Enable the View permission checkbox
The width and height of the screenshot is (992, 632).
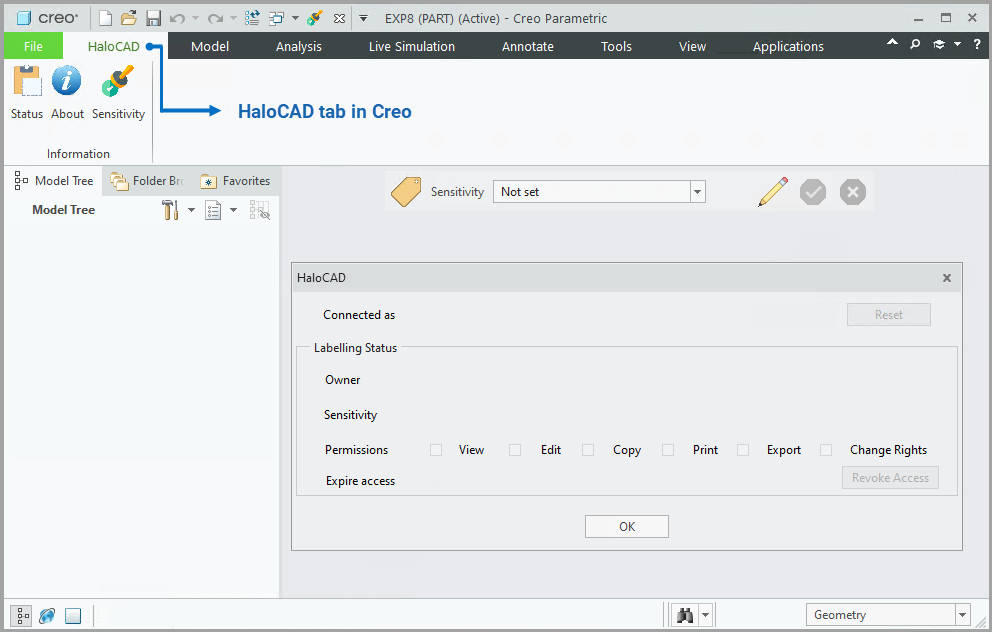[x=435, y=450]
